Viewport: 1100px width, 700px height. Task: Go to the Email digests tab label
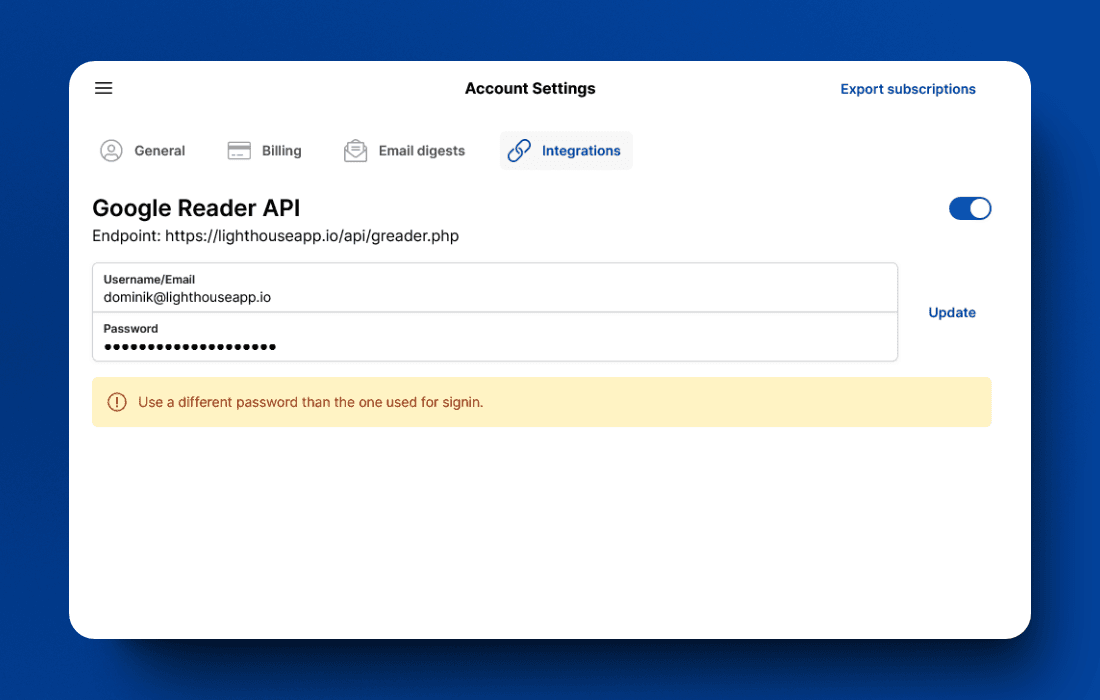421,151
